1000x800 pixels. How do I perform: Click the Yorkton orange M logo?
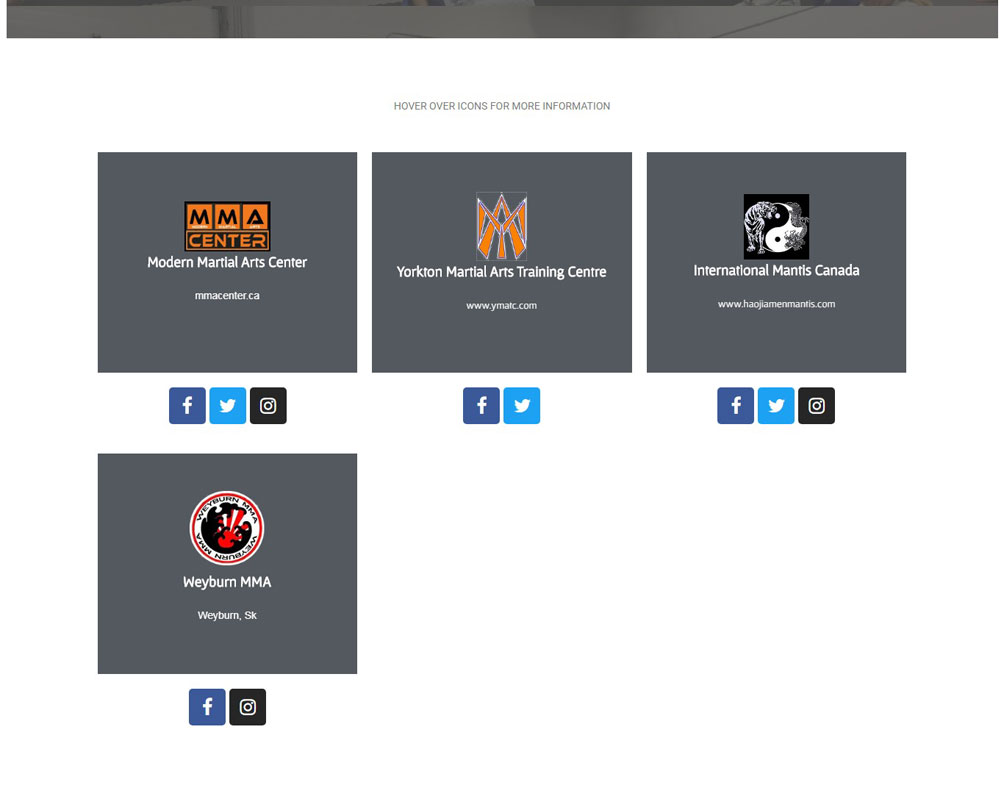[x=501, y=226]
